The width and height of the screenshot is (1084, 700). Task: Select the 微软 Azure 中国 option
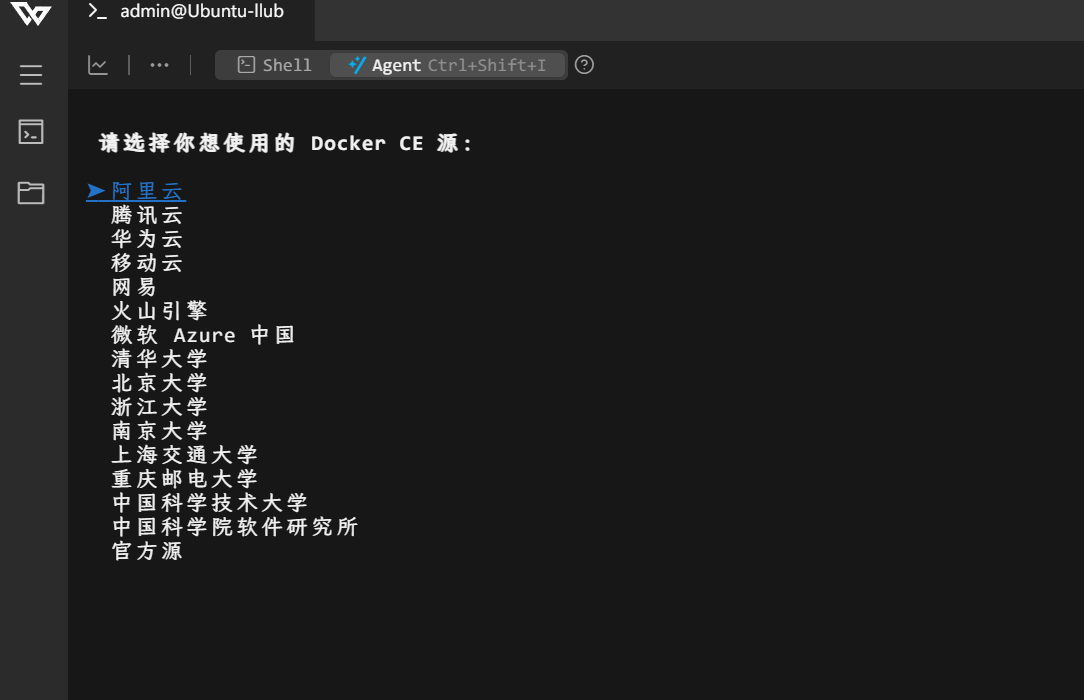pyautogui.click(x=203, y=335)
